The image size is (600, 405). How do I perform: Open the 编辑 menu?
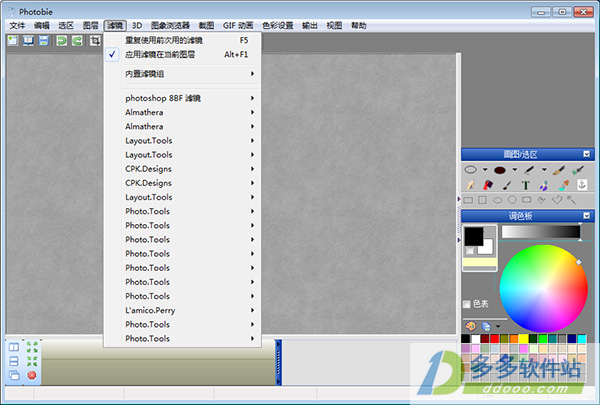(42, 25)
